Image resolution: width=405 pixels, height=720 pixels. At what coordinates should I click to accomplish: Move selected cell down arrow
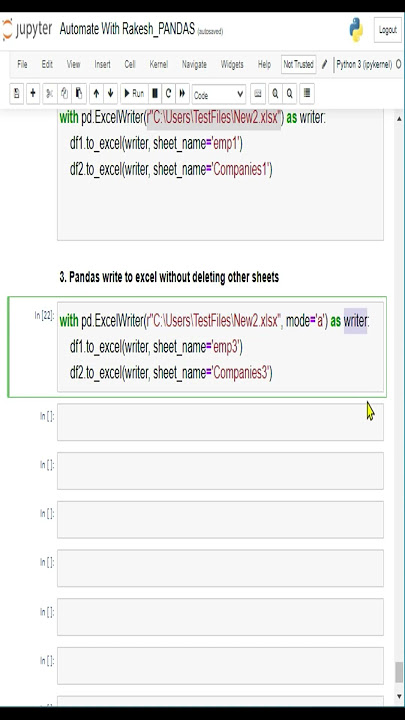coord(111,94)
